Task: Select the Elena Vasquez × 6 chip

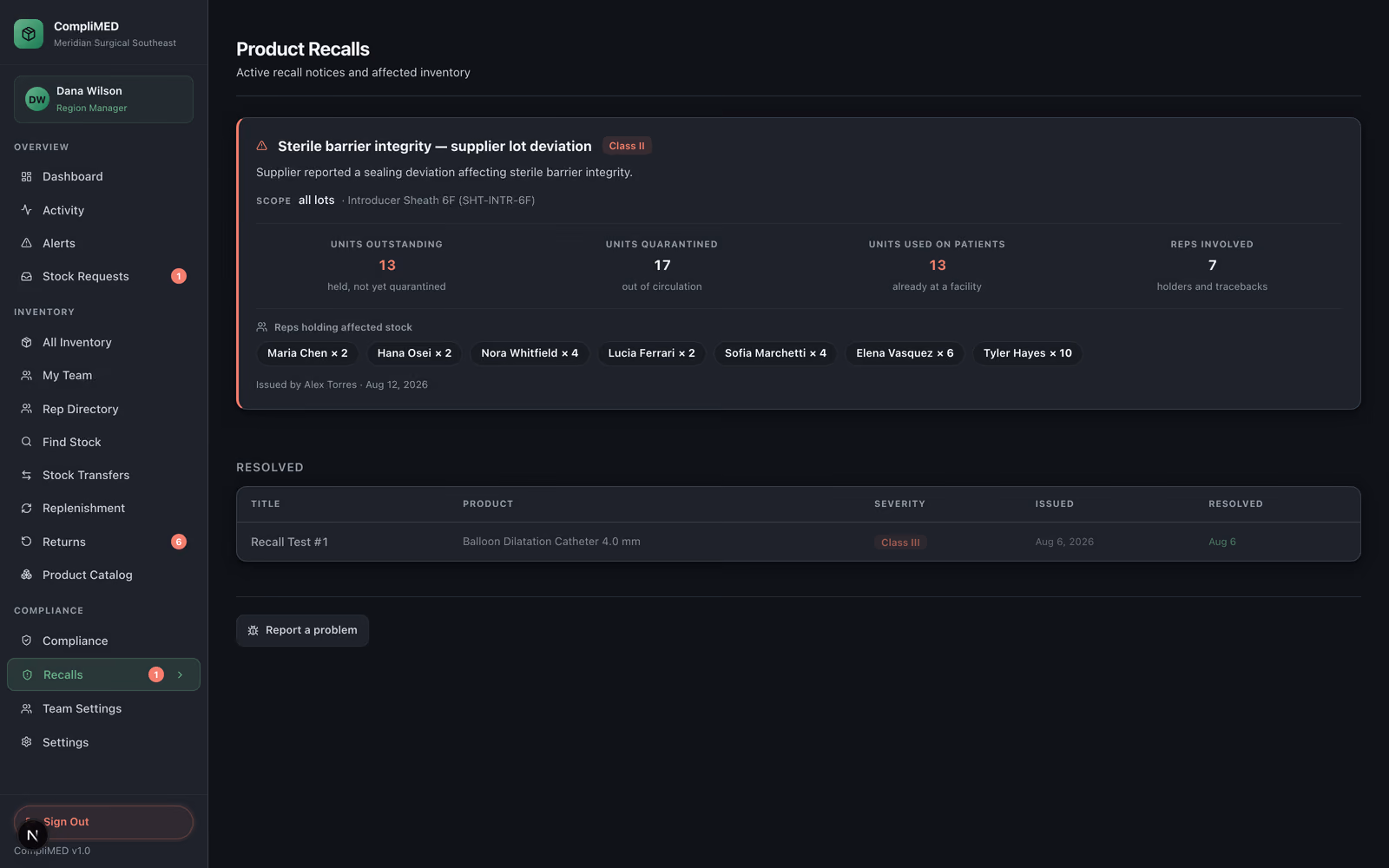Action: coord(905,353)
